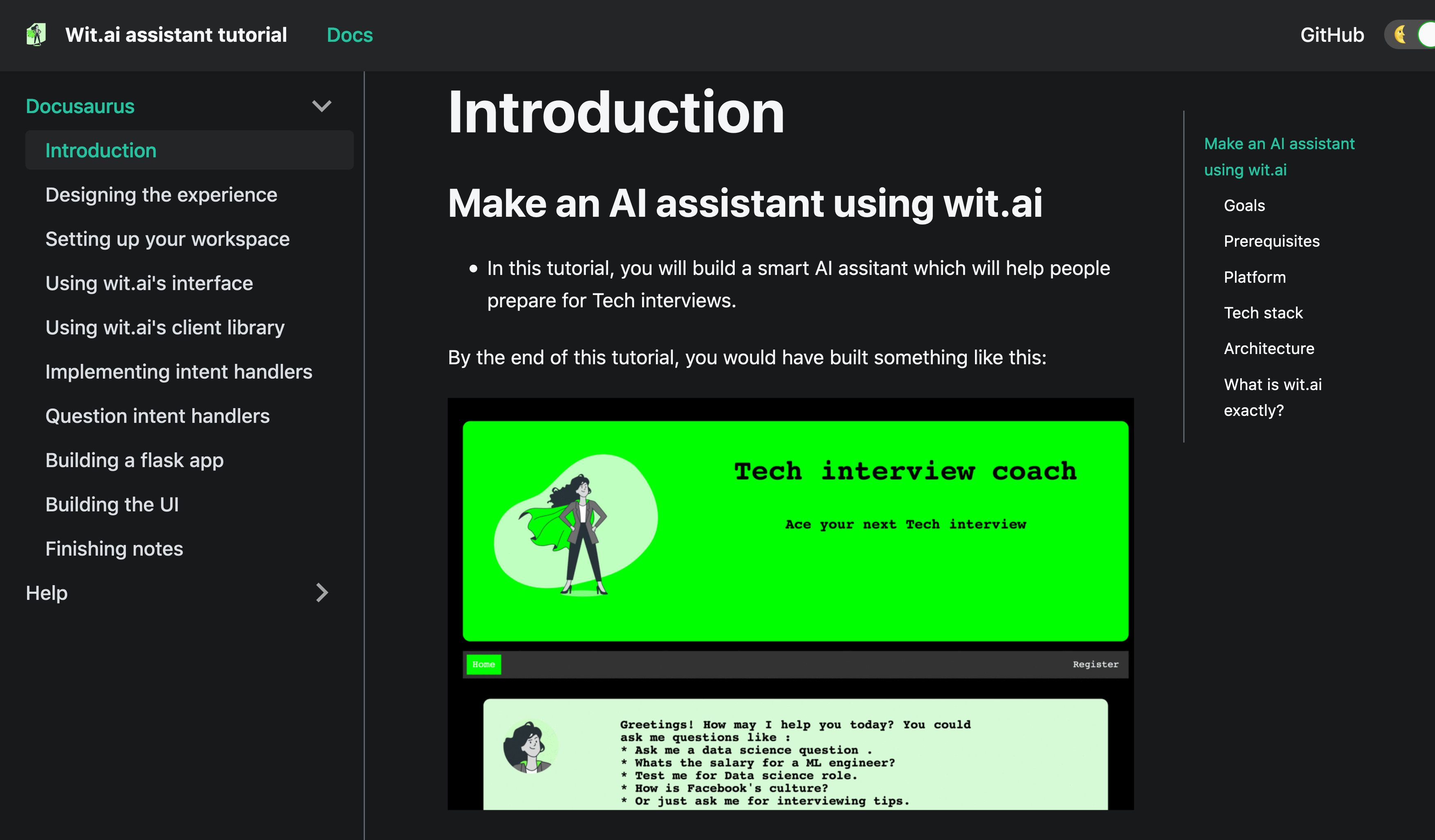The height and width of the screenshot is (840, 1435).
Task: Collapse the Docusaurus sidebar category
Action: 322,107
